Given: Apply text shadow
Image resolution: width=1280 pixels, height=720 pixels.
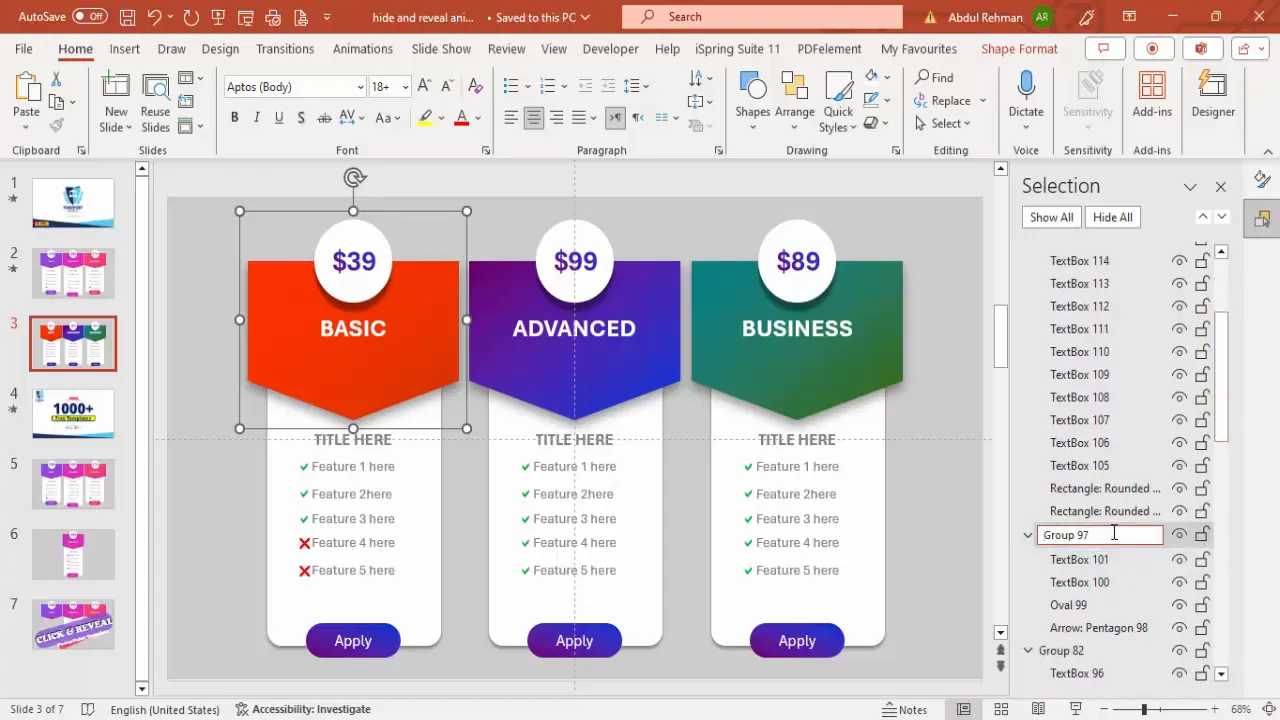Looking at the screenshot, I should click(301, 118).
